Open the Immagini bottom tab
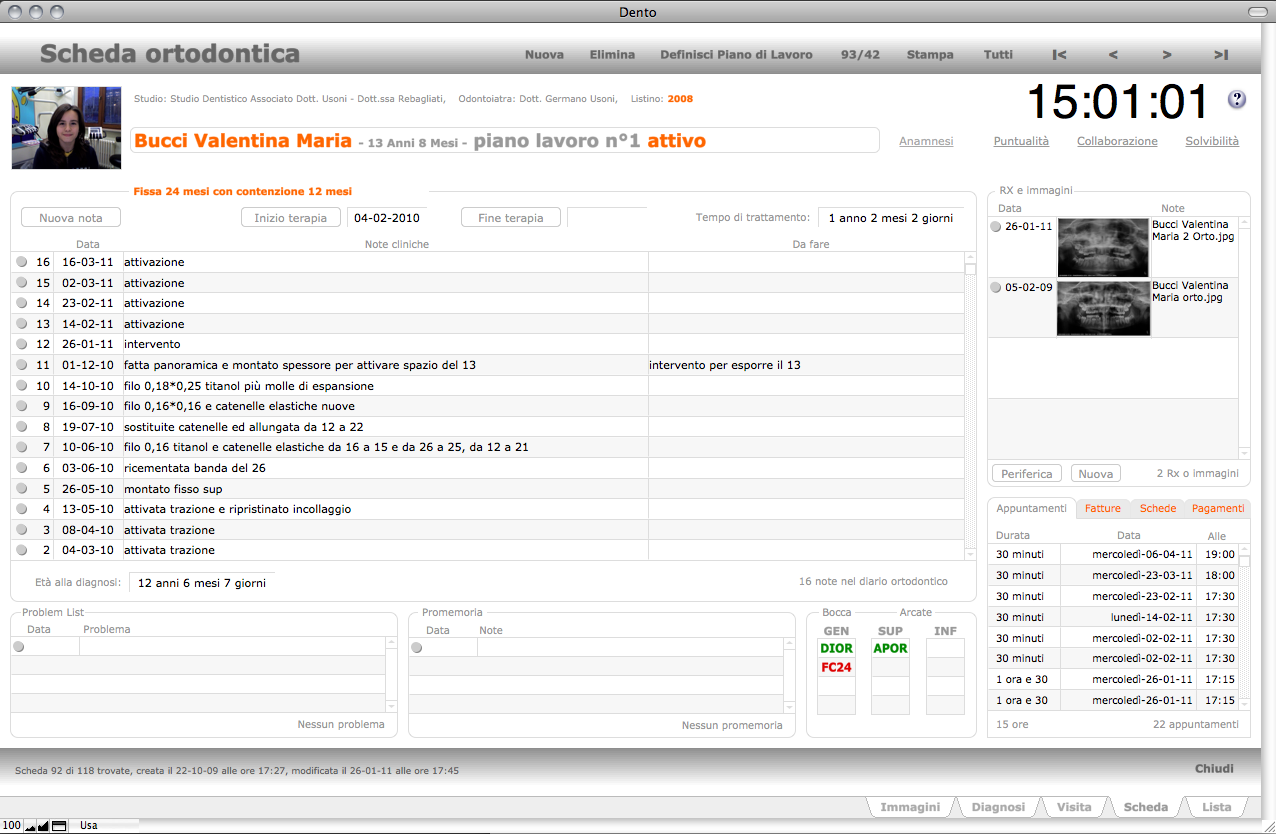 910,807
